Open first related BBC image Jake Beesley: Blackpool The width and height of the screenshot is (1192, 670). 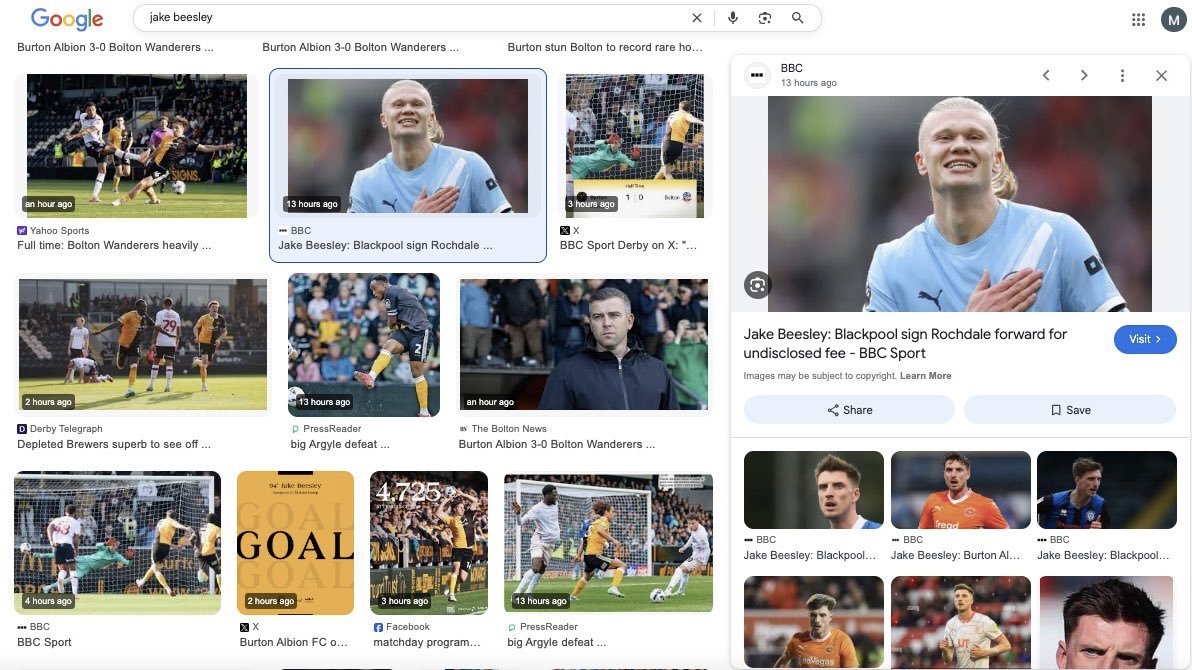pyautogui.click(x=813, y=490)
